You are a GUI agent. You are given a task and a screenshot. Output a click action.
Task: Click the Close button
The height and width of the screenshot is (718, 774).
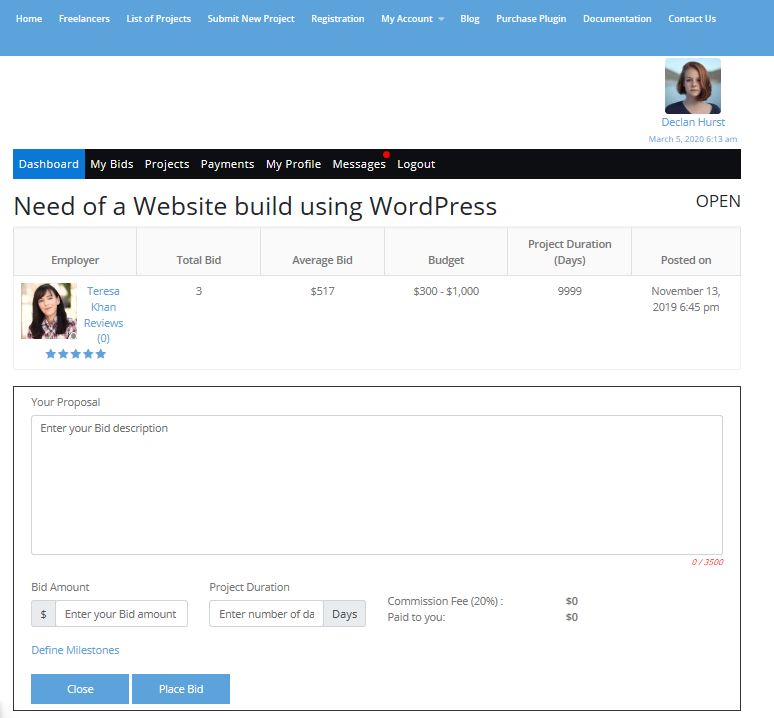coord(80,689)
